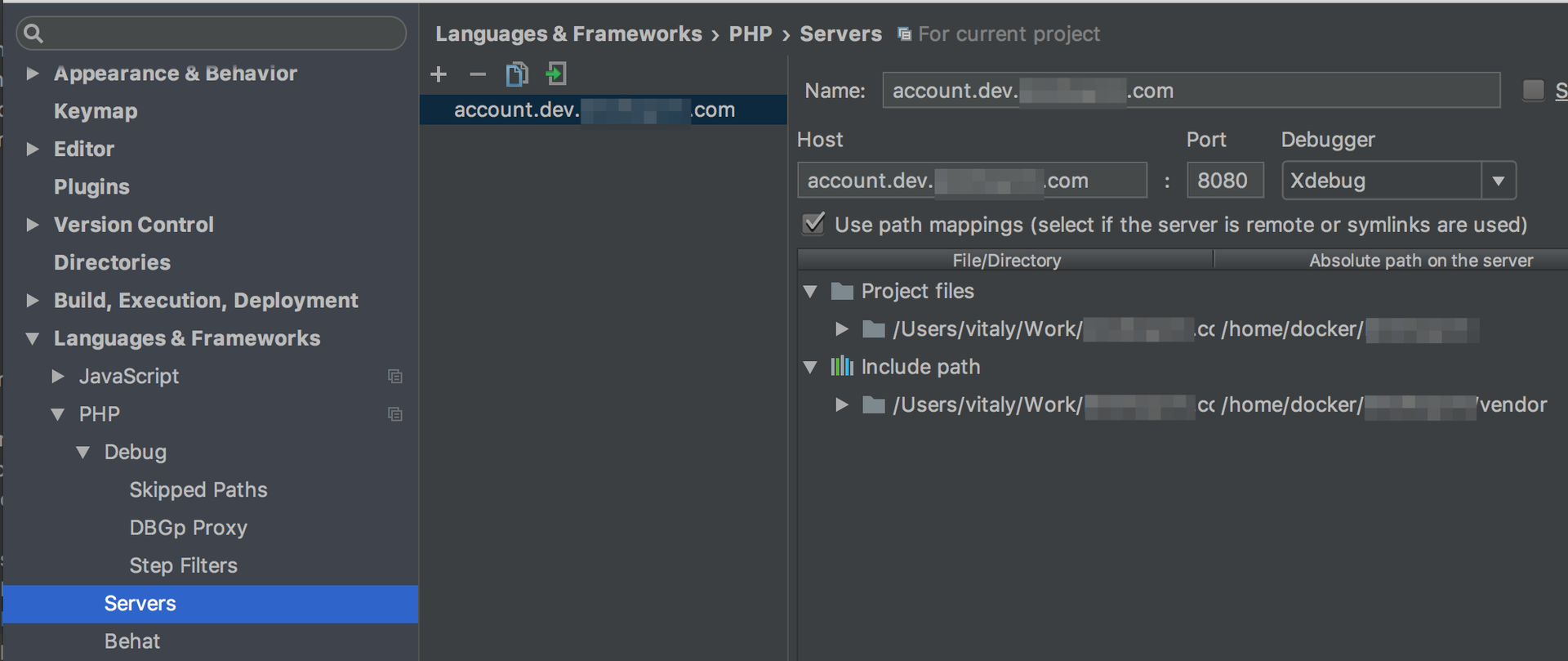Expand /Users/vitaly/Work include path folder row
Image resolution: width=1568 pixels, height=661 pixels.
(842, 404)
